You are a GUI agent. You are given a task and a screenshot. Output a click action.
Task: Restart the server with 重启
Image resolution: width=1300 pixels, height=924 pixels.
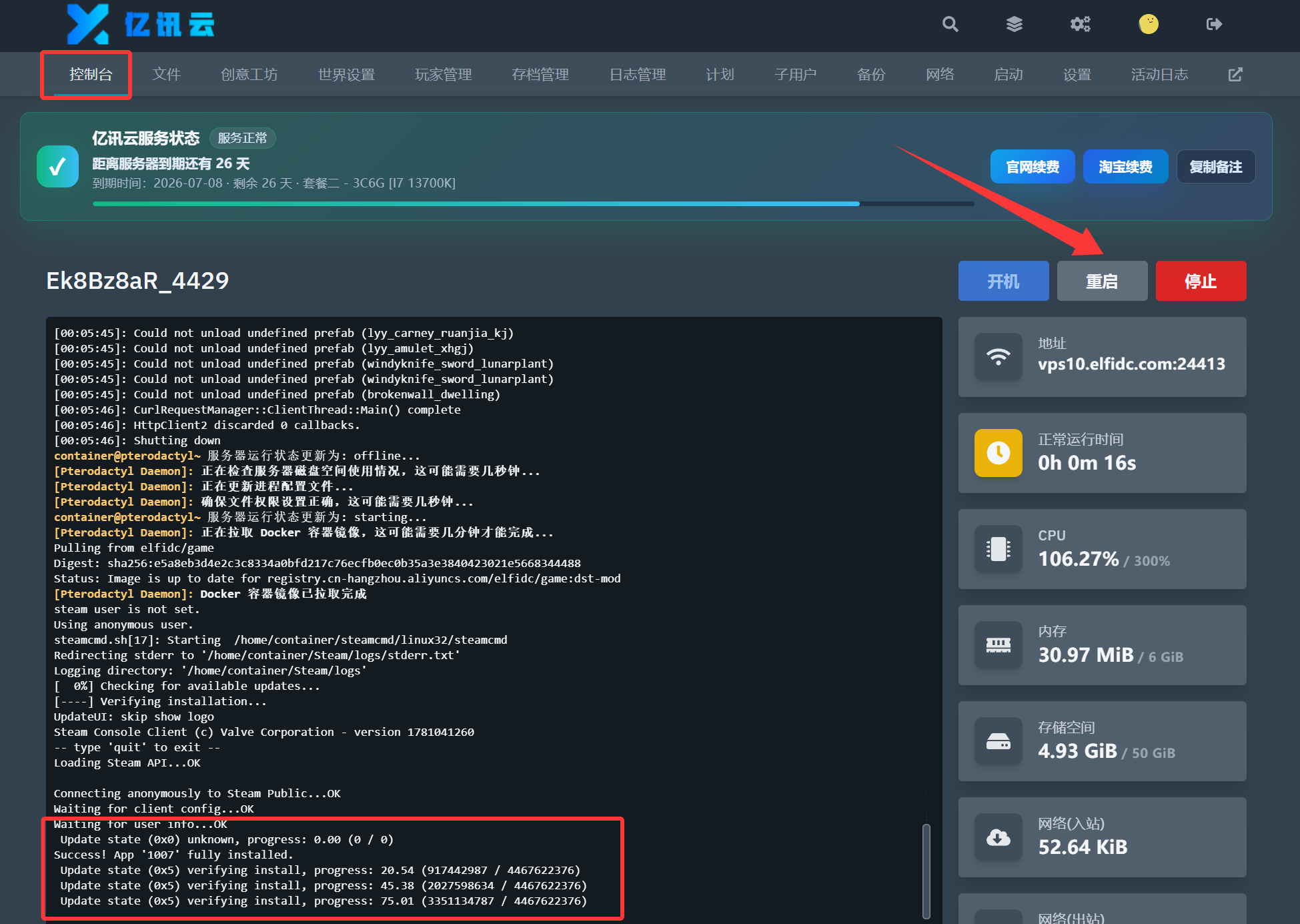1102,281
